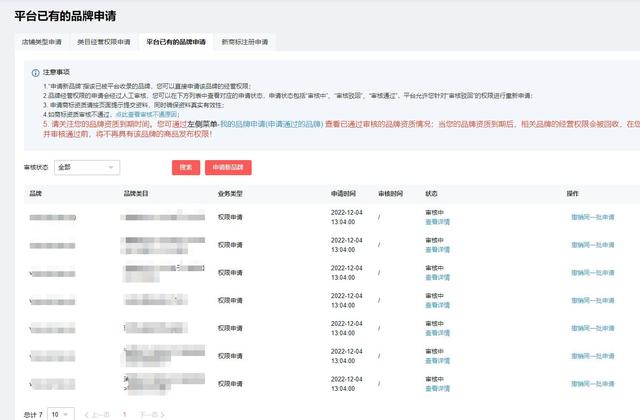Open the page-size dropdown showing 10
The height and width of the screenshot is (420, 640).
(x=61, y=414)
